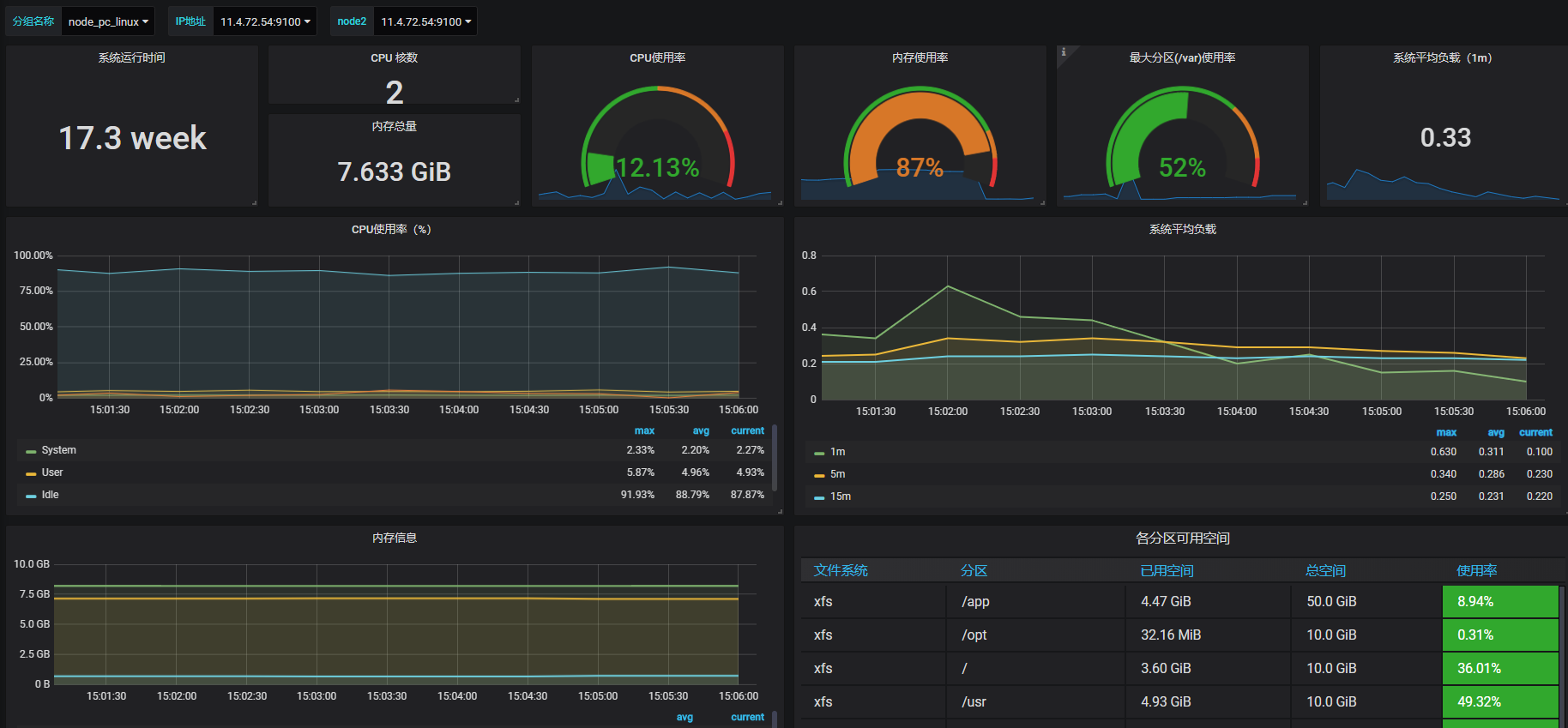Viewport: 1568px width, 728px height.
Task: Sort table by 使用率 column header
Action: tap(1476, 570)
